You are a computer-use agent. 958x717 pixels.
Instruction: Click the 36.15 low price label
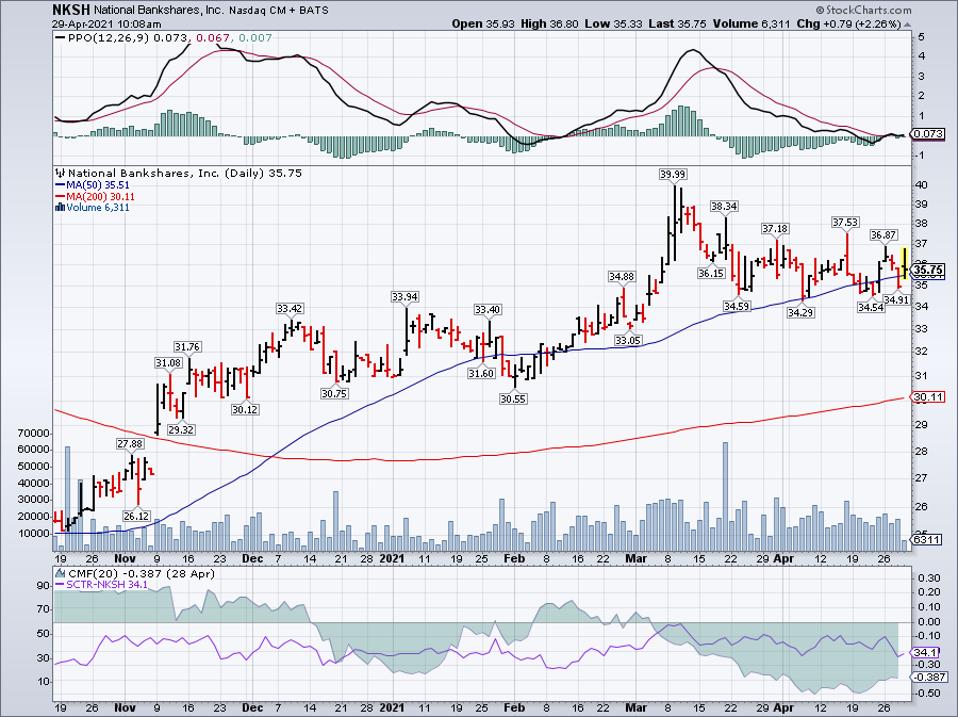point(711,274)
